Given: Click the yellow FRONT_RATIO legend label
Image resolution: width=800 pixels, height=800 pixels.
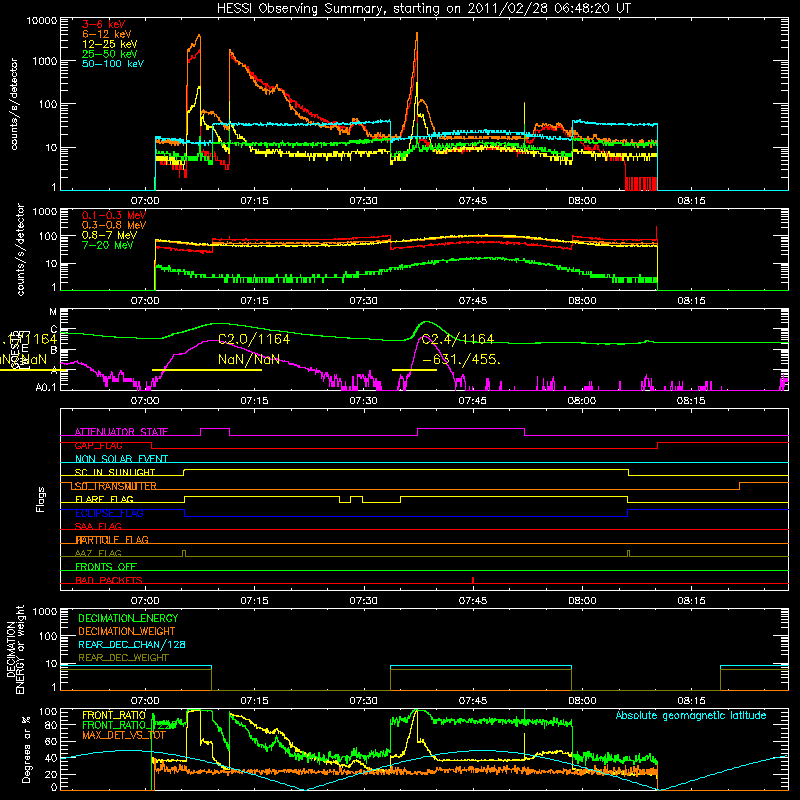Looking at the screenshot, I should [114, 715].
